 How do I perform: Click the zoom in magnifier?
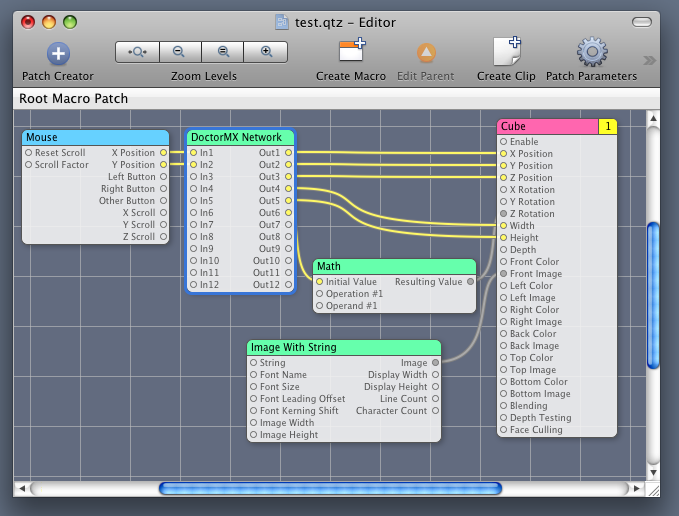(x=265, y=52)
